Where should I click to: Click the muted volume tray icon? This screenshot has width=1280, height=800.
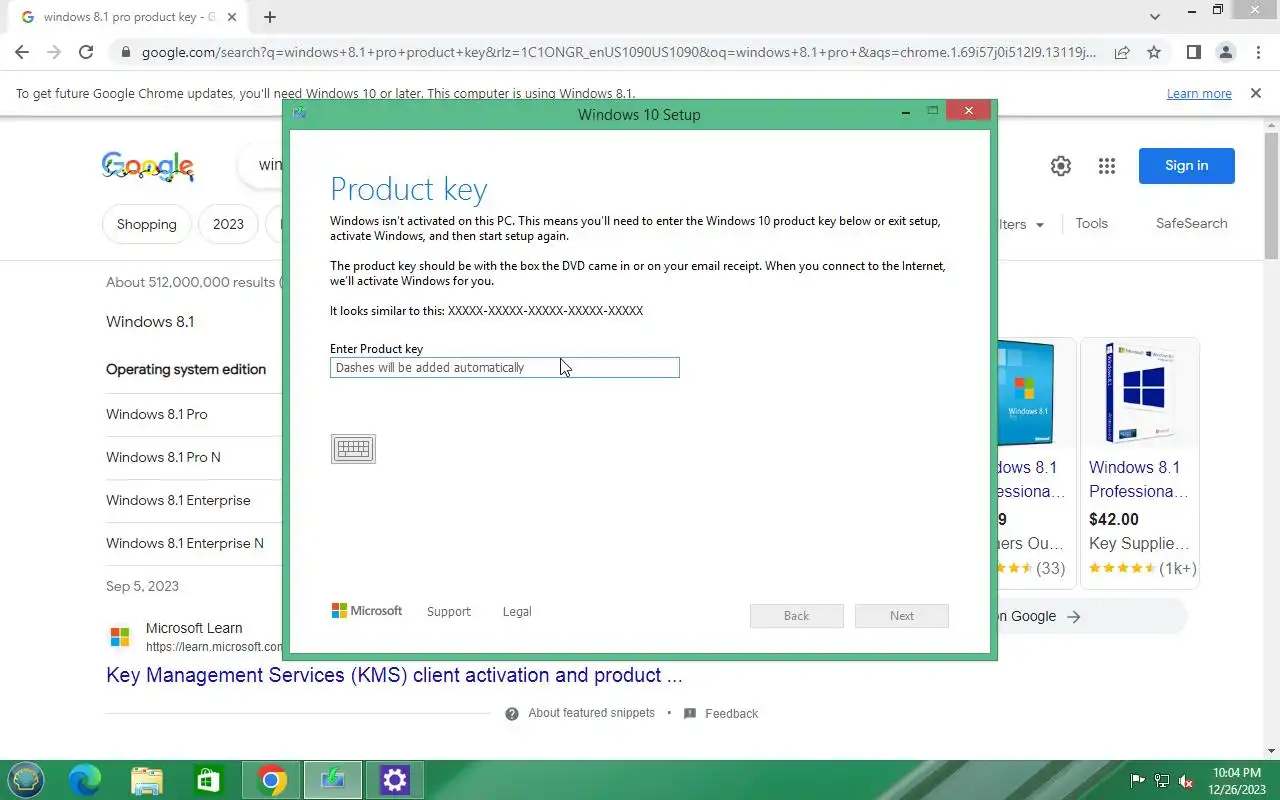pos(1187,780)
